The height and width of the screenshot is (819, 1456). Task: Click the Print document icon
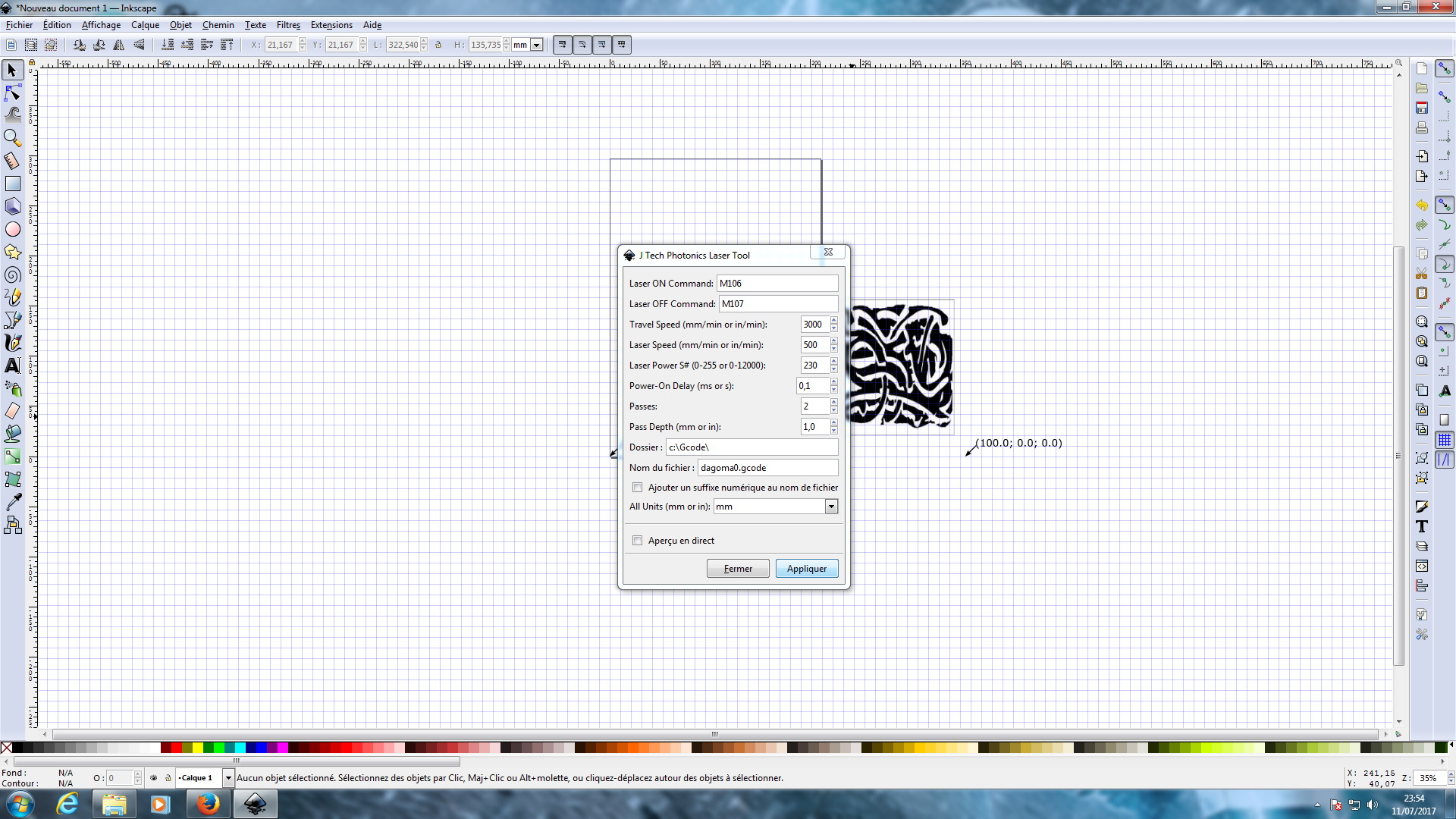1422,127
